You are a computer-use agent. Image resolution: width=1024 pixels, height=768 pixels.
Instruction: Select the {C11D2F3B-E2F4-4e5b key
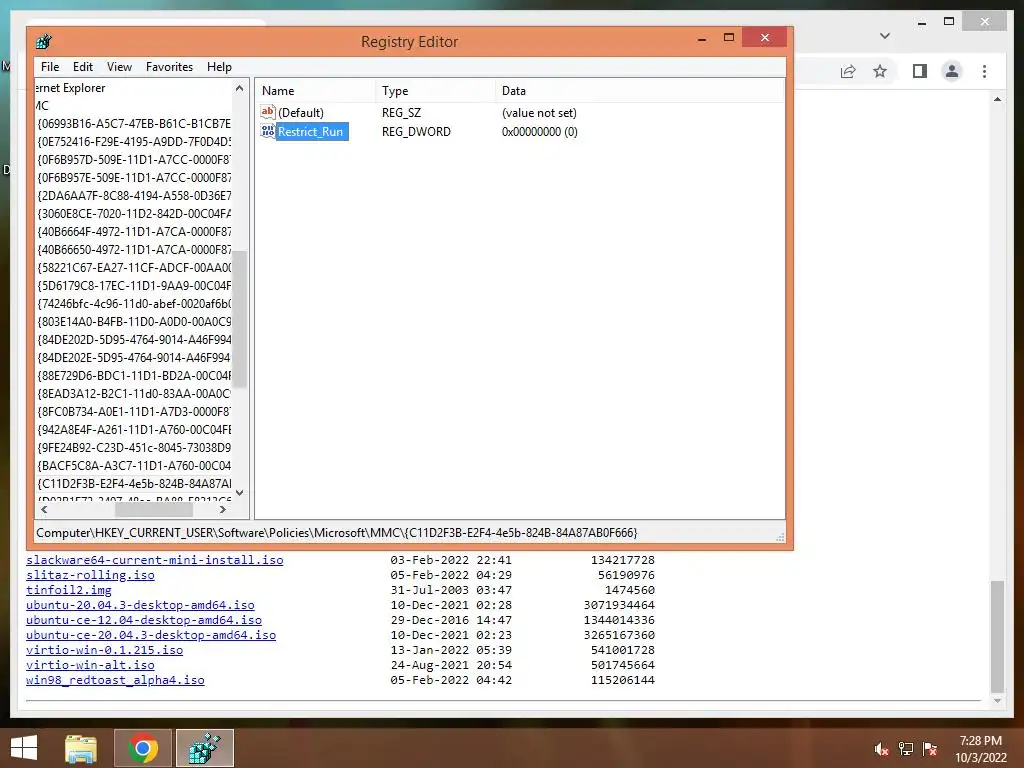pyautogui.click(x=134, y=484)
